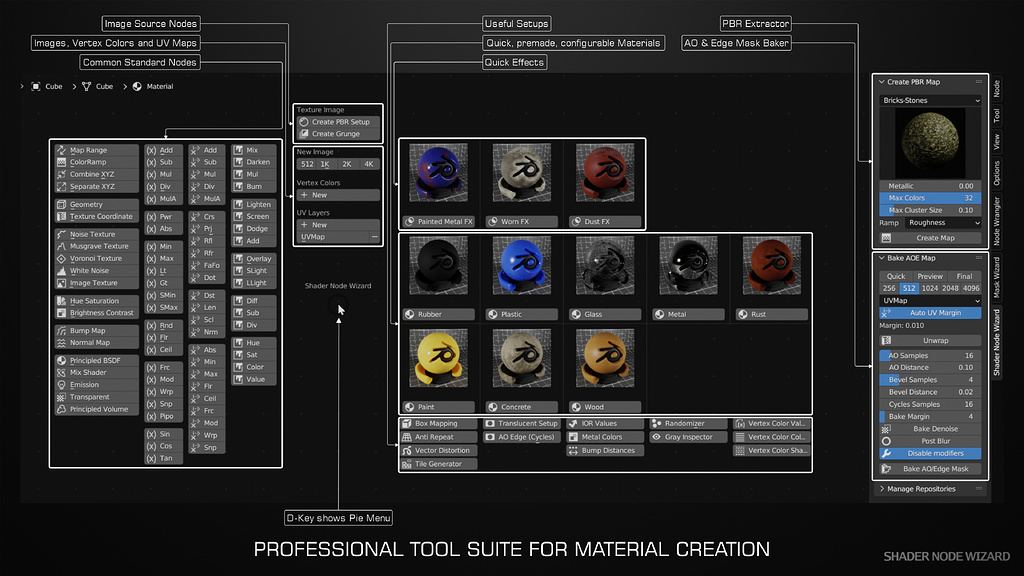1024x576 pixels.
Task: Add the Geometry node
Action: coord(97,204)
